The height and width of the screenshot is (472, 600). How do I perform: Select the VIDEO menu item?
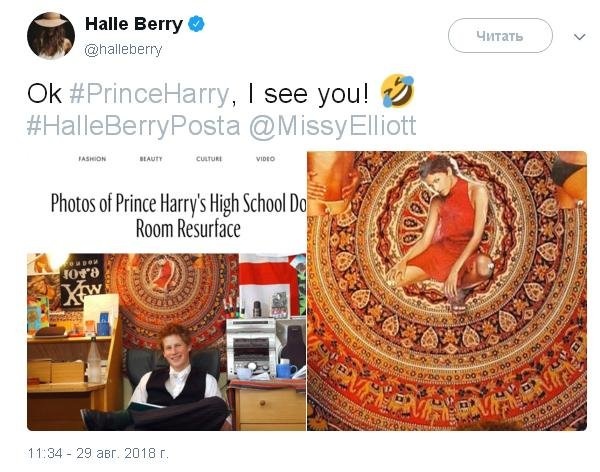(266, 159)
